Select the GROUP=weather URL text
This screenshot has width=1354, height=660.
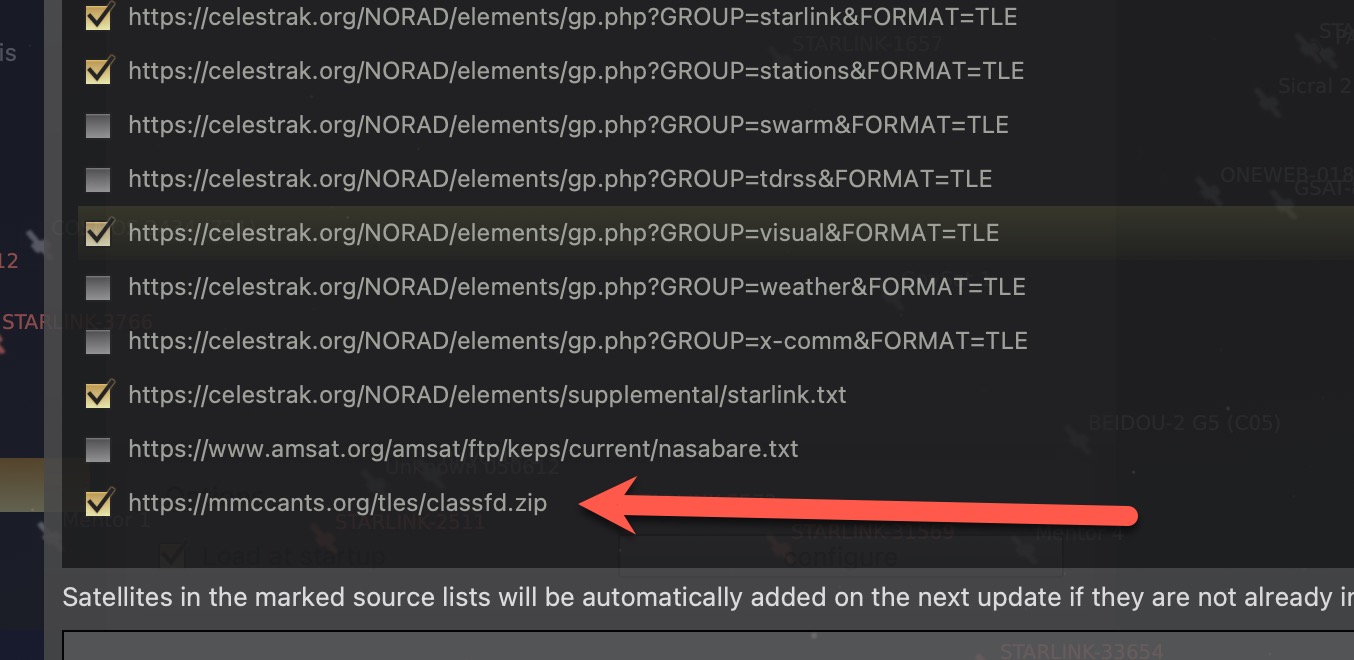(x=577, y=288)
